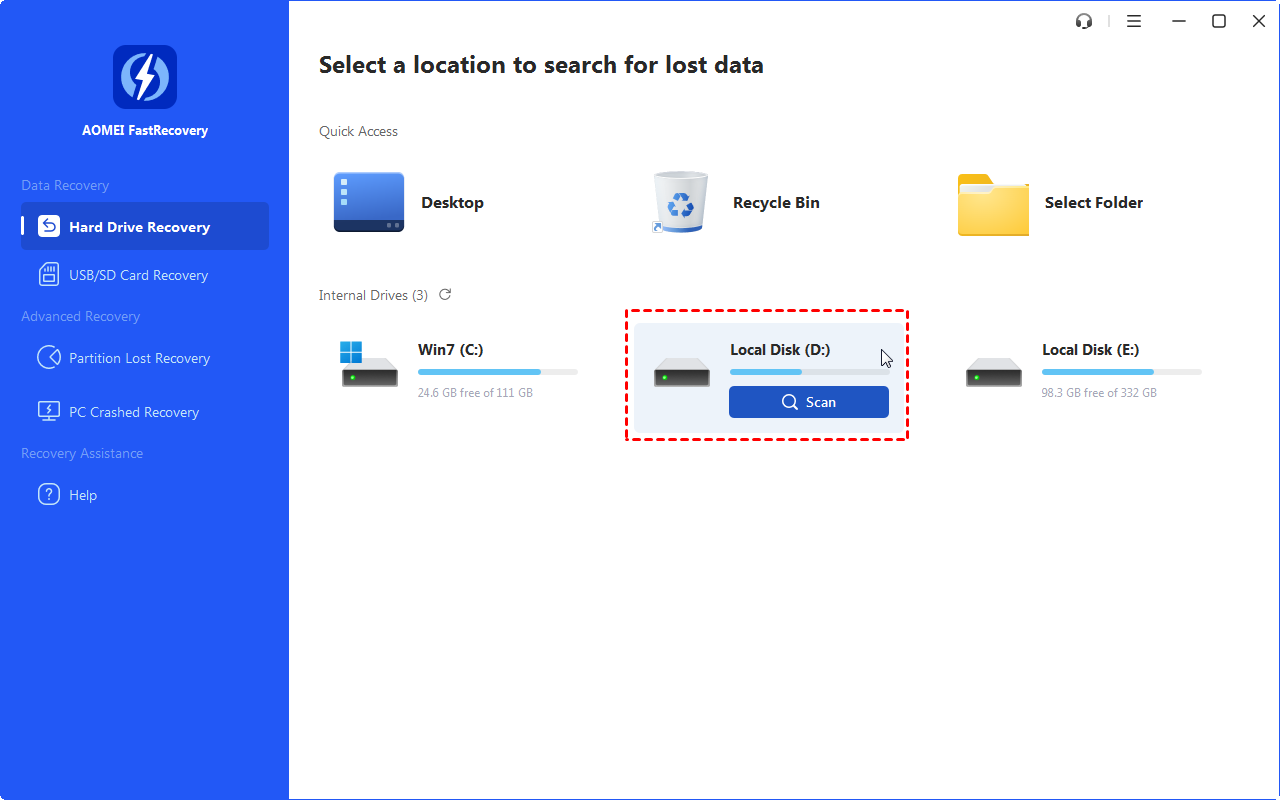Open the headset support icon
This screenshot has height=800, width=1280.
[1084, 21]
